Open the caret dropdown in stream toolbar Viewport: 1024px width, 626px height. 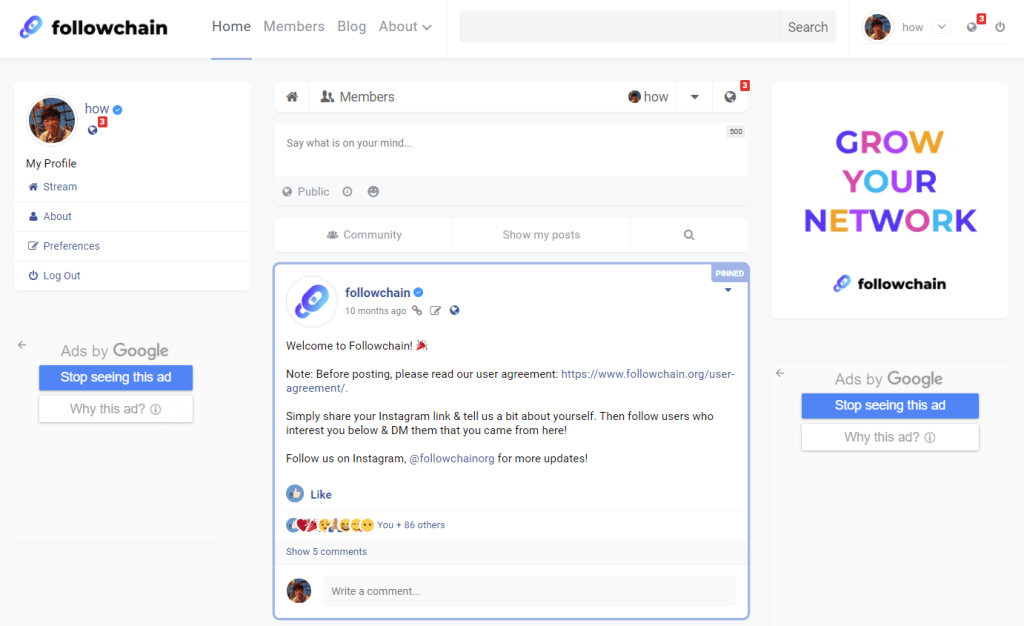694,97
